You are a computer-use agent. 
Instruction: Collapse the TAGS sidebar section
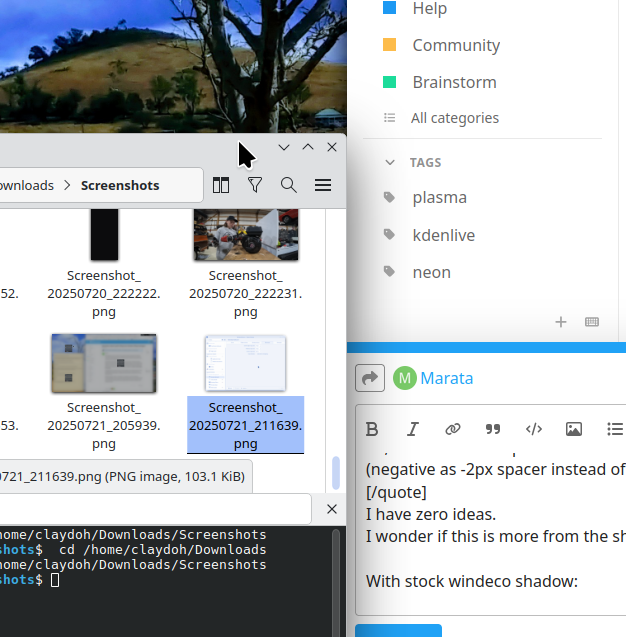click(390, 162)
